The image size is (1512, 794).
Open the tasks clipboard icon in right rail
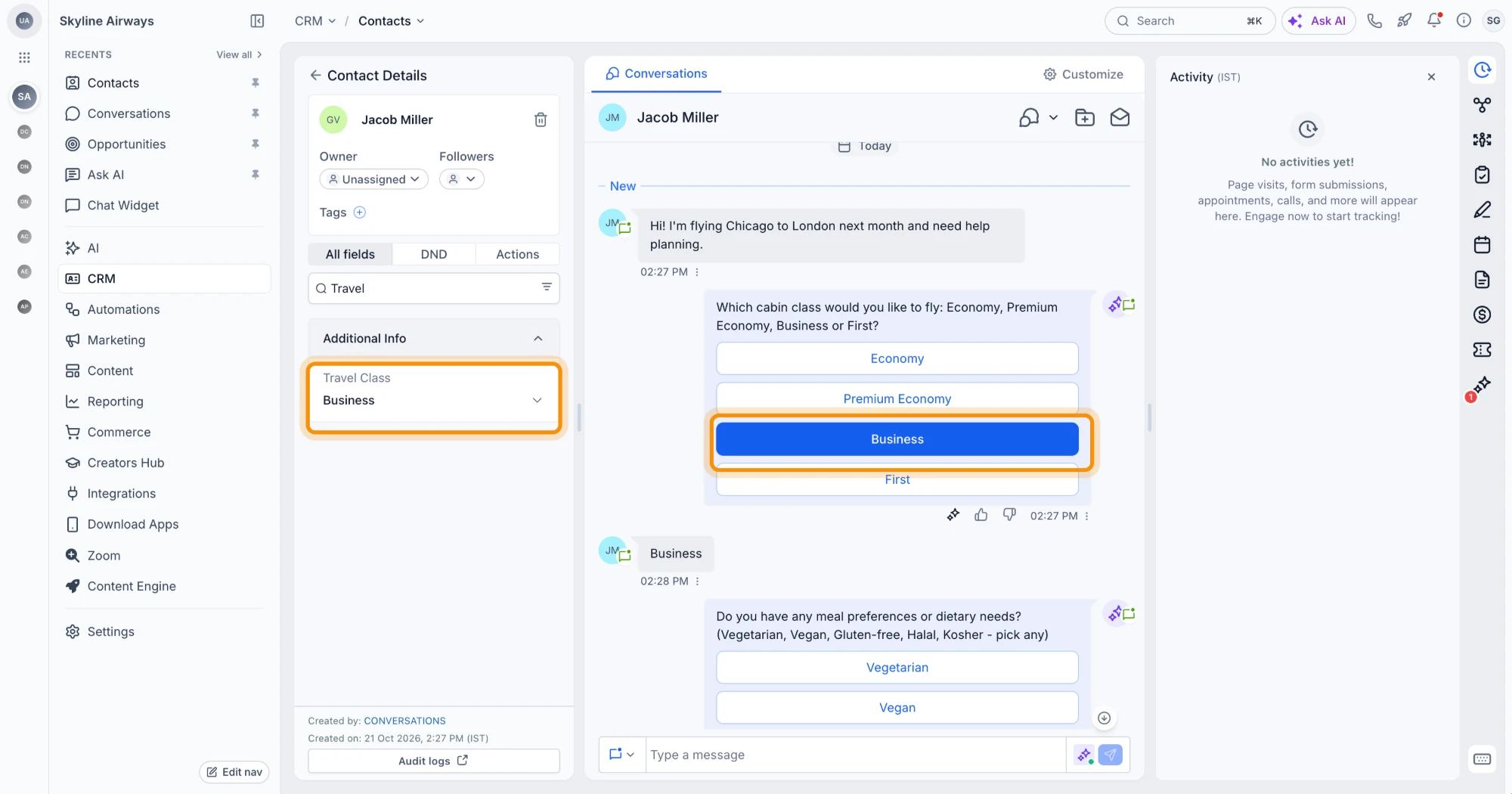[1483, 175]
